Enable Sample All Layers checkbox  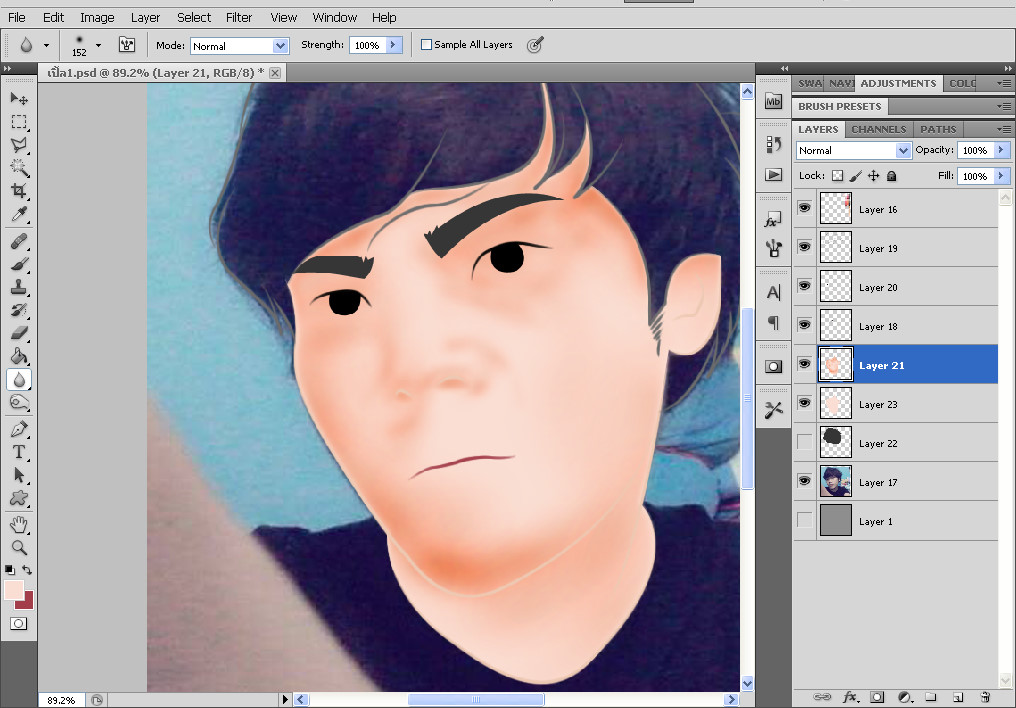pyautogui.click(x=427, y=45)
